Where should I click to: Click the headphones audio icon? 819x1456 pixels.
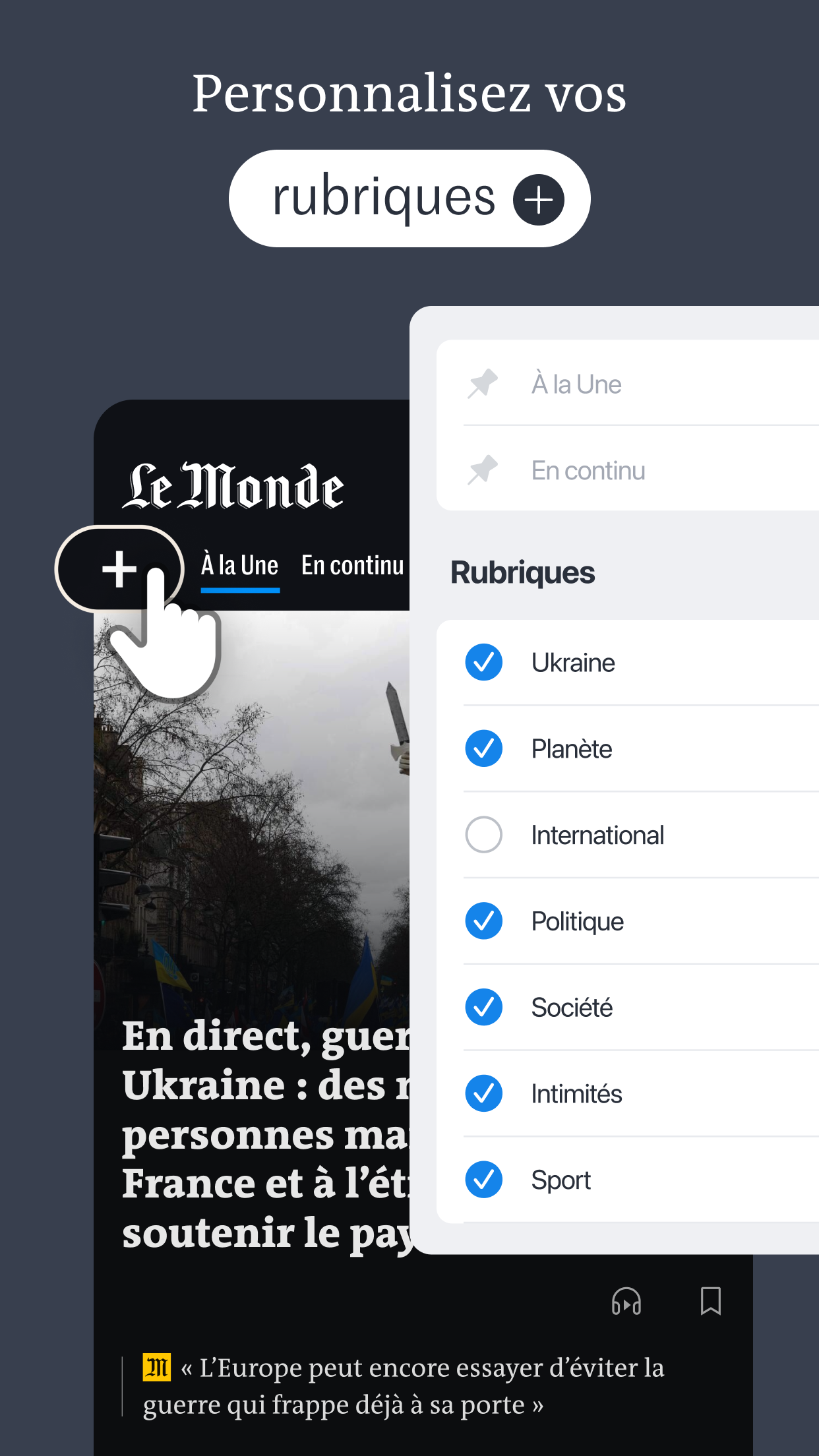(626, 1301)
